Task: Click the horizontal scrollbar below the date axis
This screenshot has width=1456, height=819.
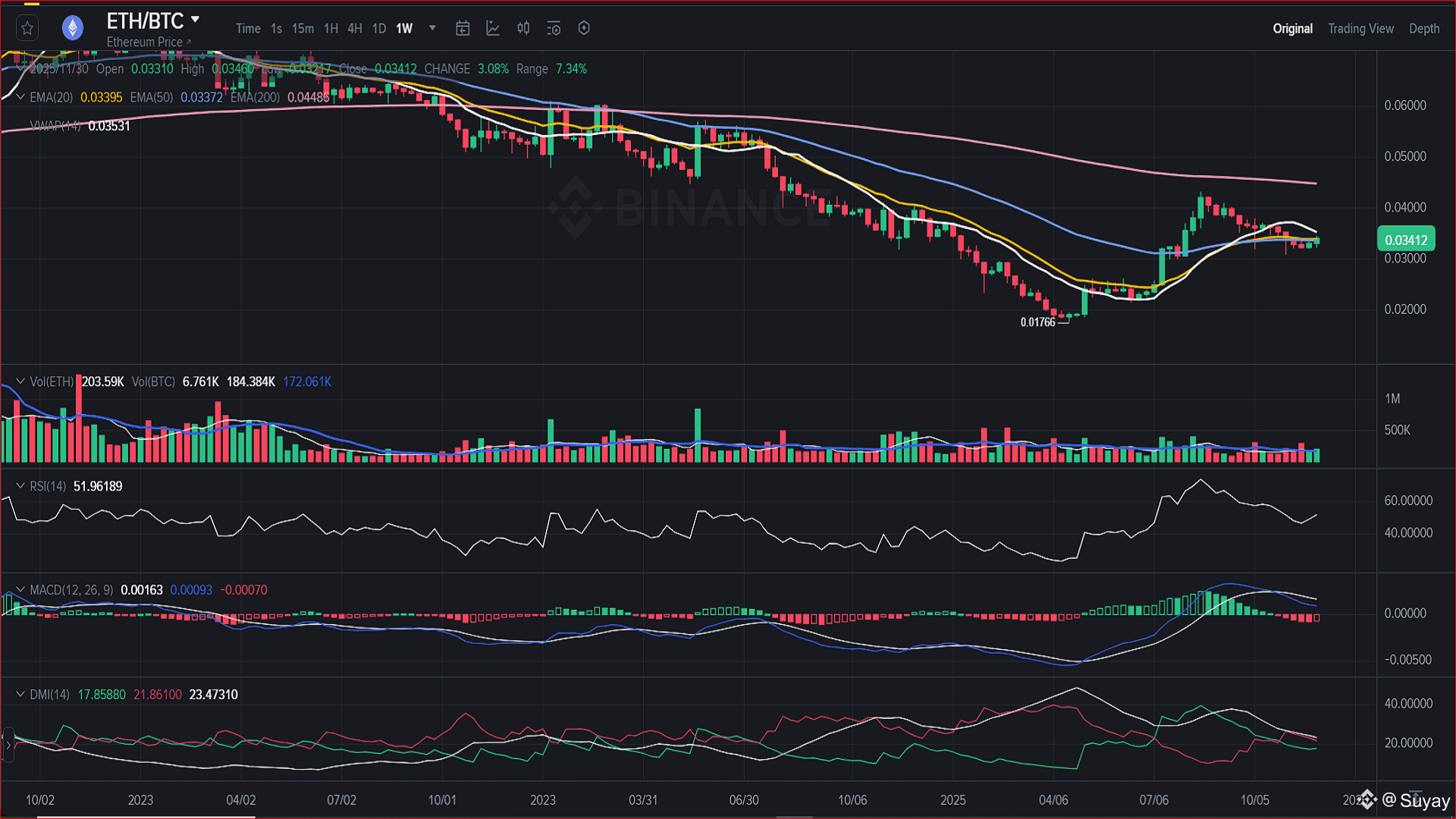Action: 146,816
